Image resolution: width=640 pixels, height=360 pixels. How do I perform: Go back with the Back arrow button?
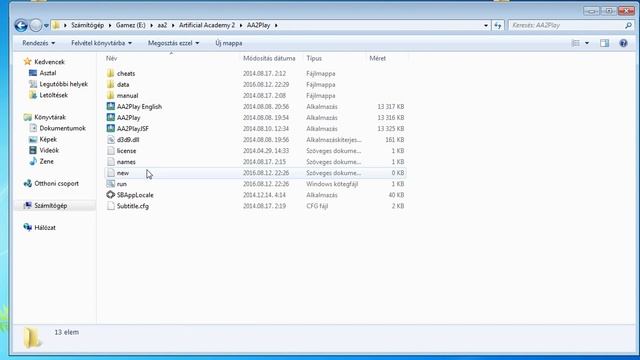point(21,25)
